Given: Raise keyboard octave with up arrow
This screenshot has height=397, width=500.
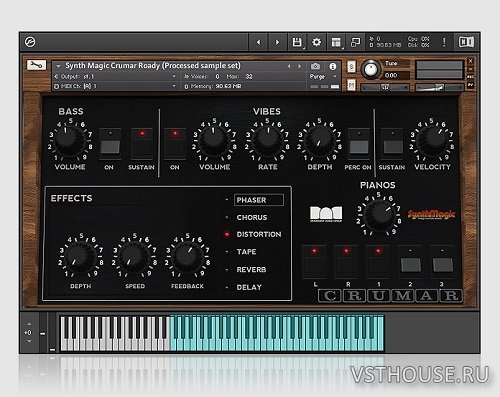Looking at the screenshot, I should click(x=29, y=324).
